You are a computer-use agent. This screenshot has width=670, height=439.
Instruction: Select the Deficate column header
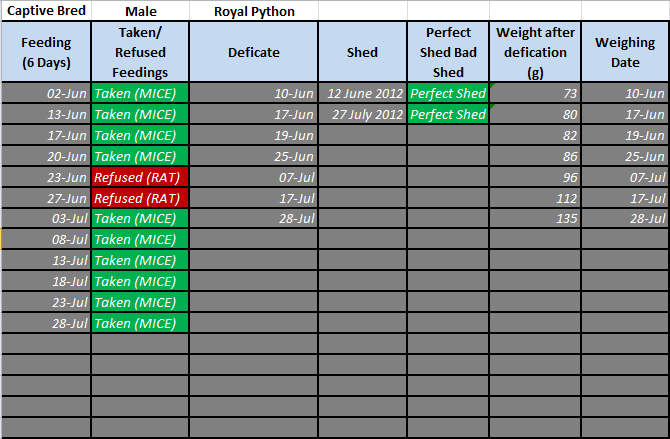pyautogui.click(x=254, y=52)
